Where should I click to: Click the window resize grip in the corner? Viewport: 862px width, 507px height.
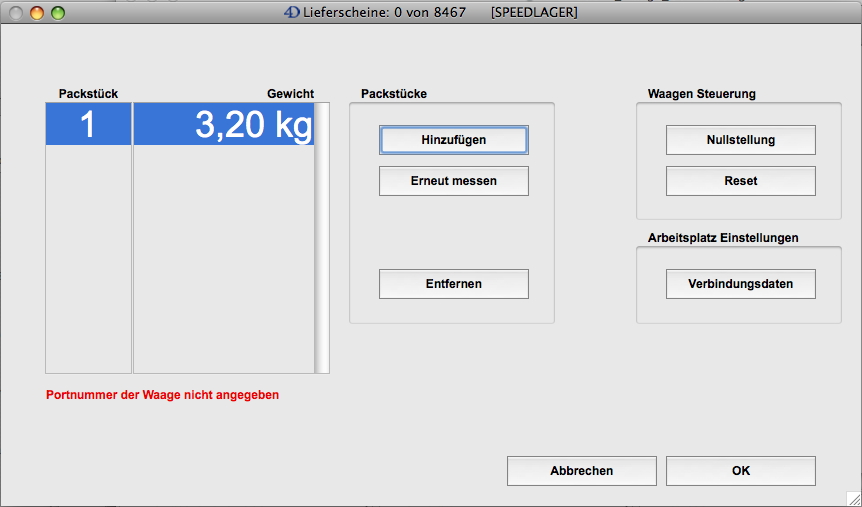click(852, 497)
